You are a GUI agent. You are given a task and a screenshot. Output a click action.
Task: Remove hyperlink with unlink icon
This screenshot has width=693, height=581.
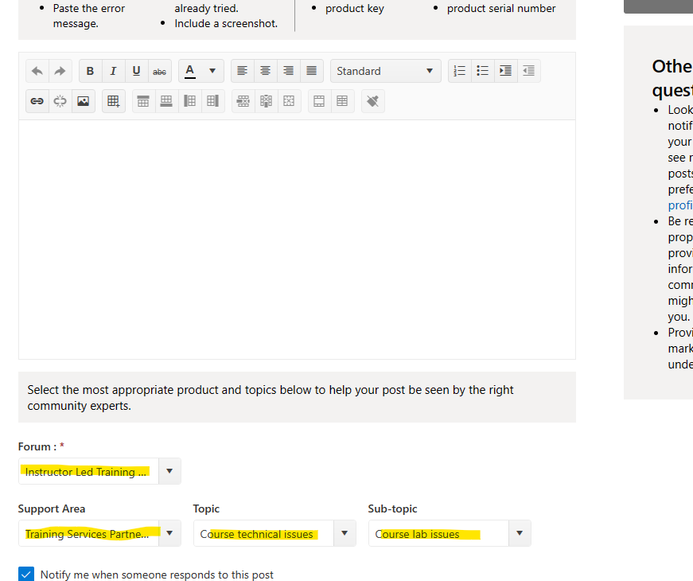60,101
